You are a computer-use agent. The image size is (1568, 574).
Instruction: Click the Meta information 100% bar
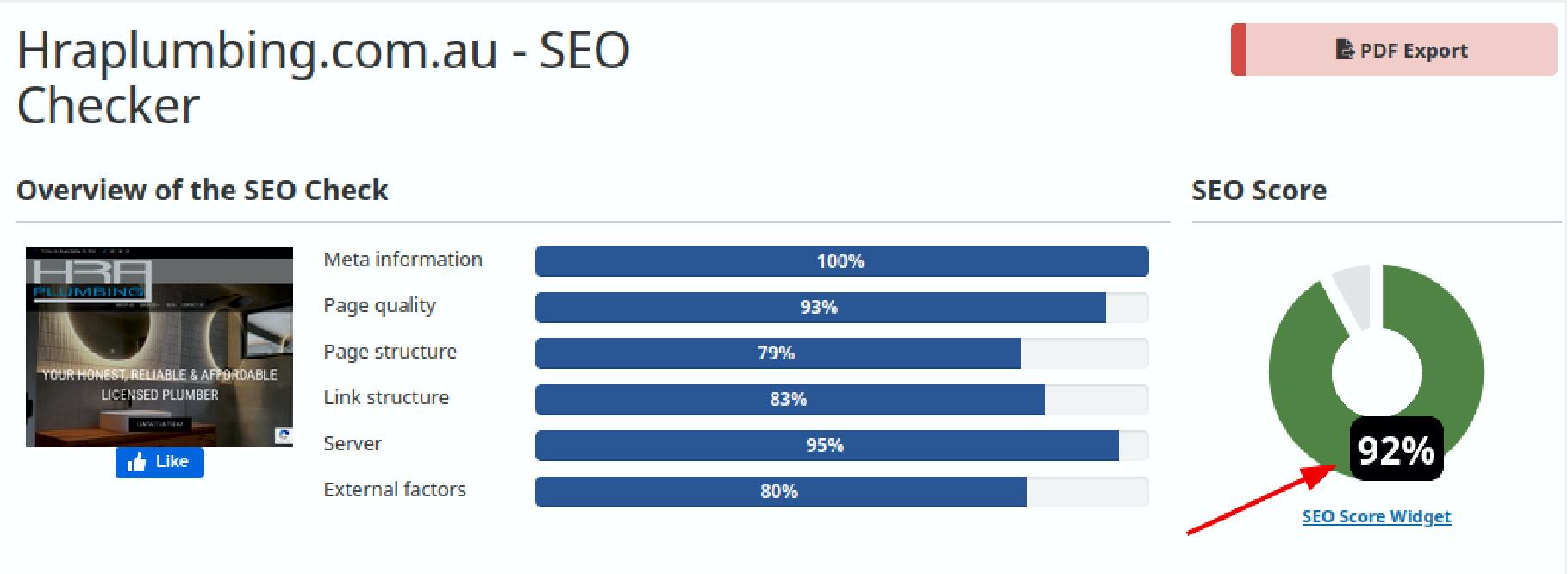tap(841, 261)
